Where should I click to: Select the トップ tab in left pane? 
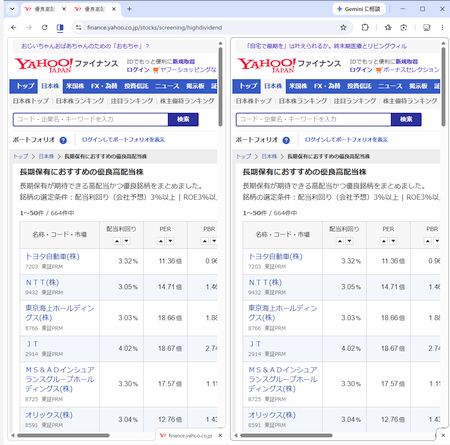tap(25, 86)
